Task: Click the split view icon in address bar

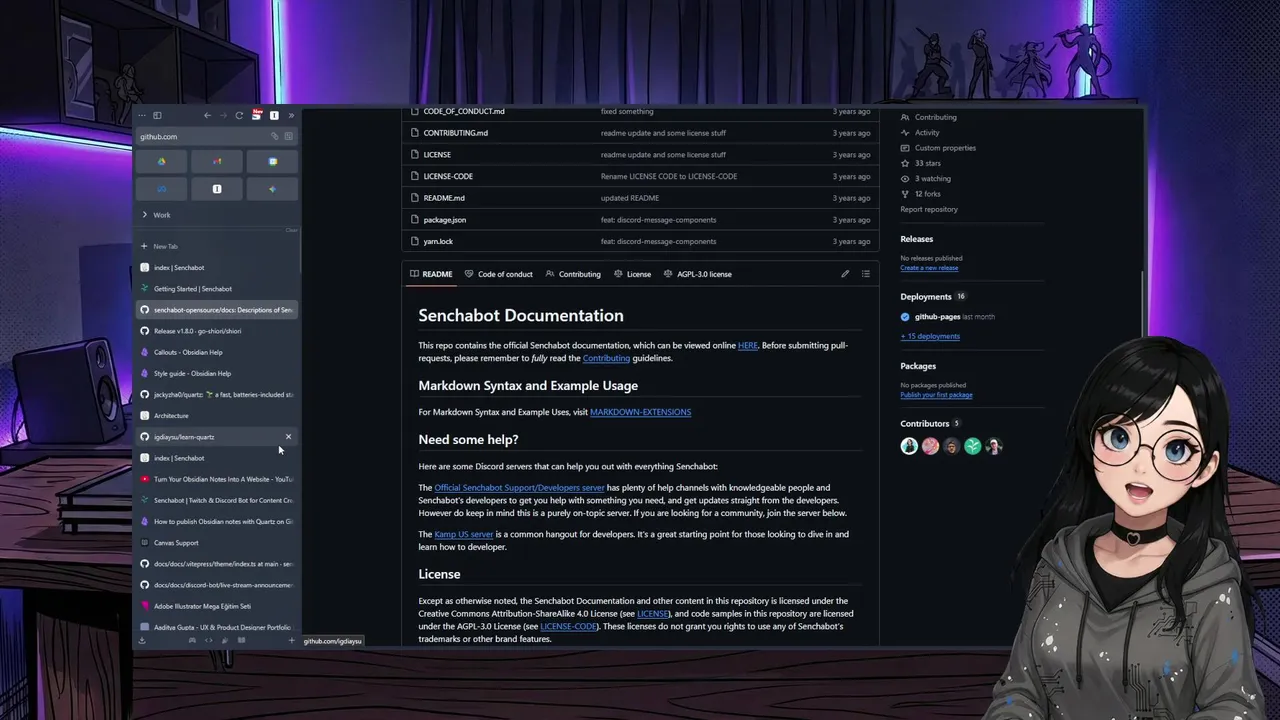Action: click(x=289, y=136)
